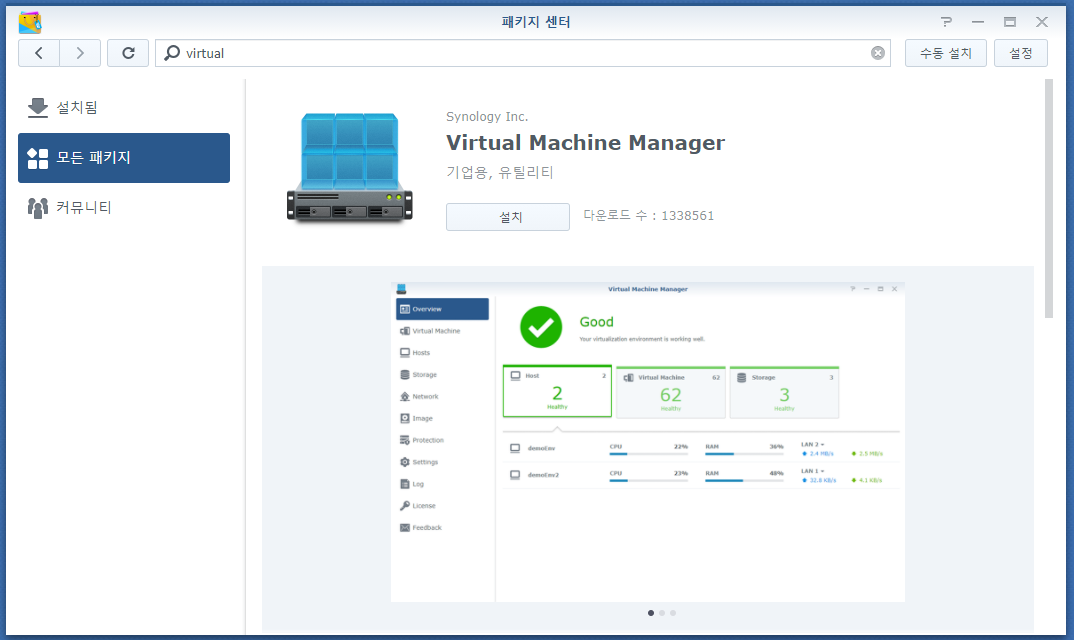
Task: Show the first preview slide dot
Action: (651, 613)
